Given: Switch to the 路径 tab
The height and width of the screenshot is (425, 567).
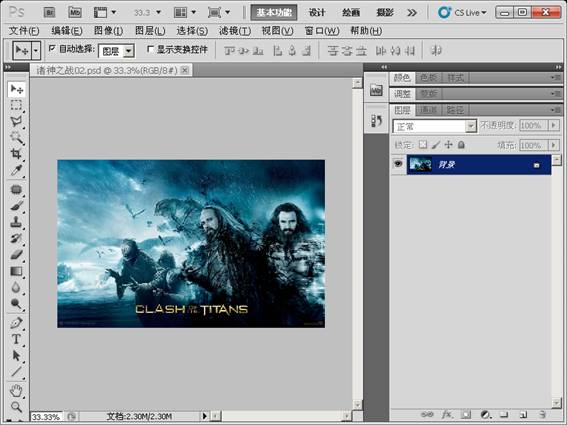Looking at the screenshot, I should tap(455, 110).
